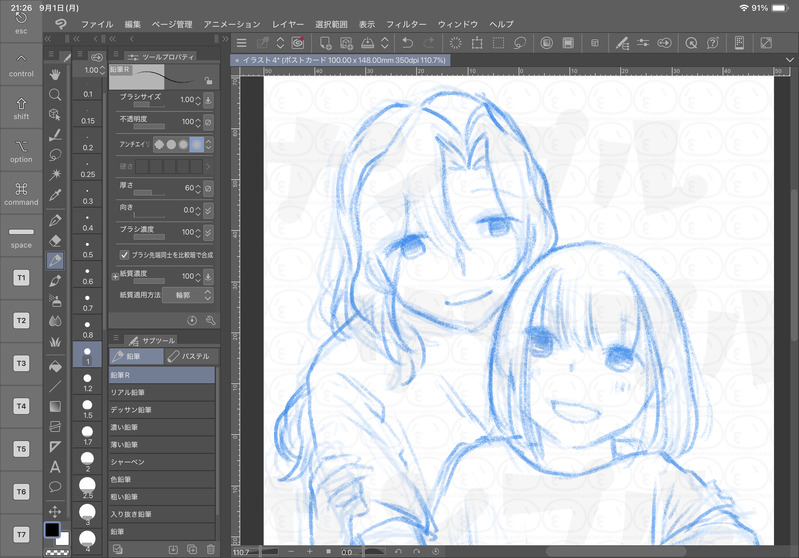Screen dimensions: 799x558
Task: Click the lasso select icon in command bar
Action: tap(520, 43)
